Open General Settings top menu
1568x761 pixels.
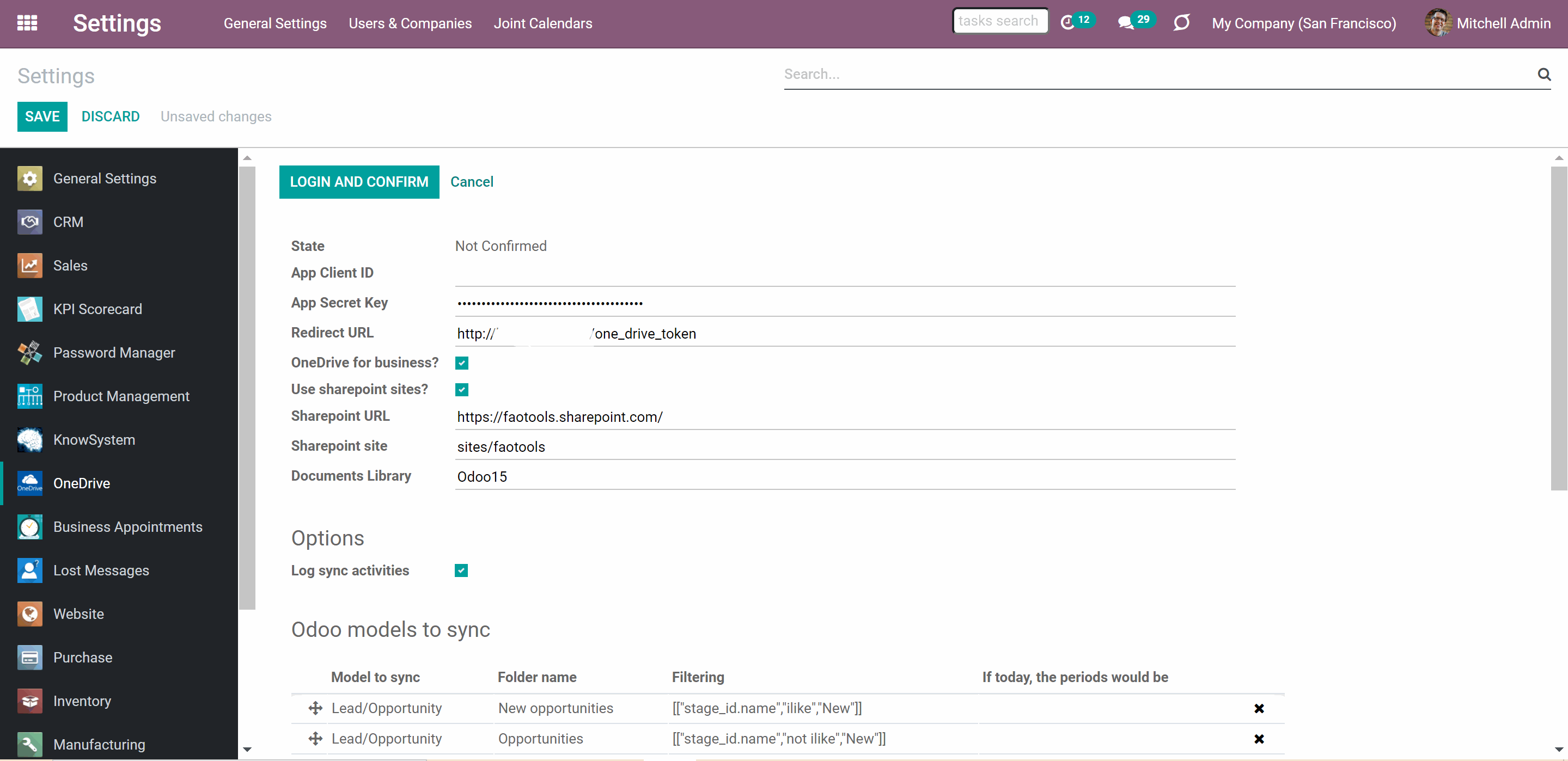coord(275,23)
